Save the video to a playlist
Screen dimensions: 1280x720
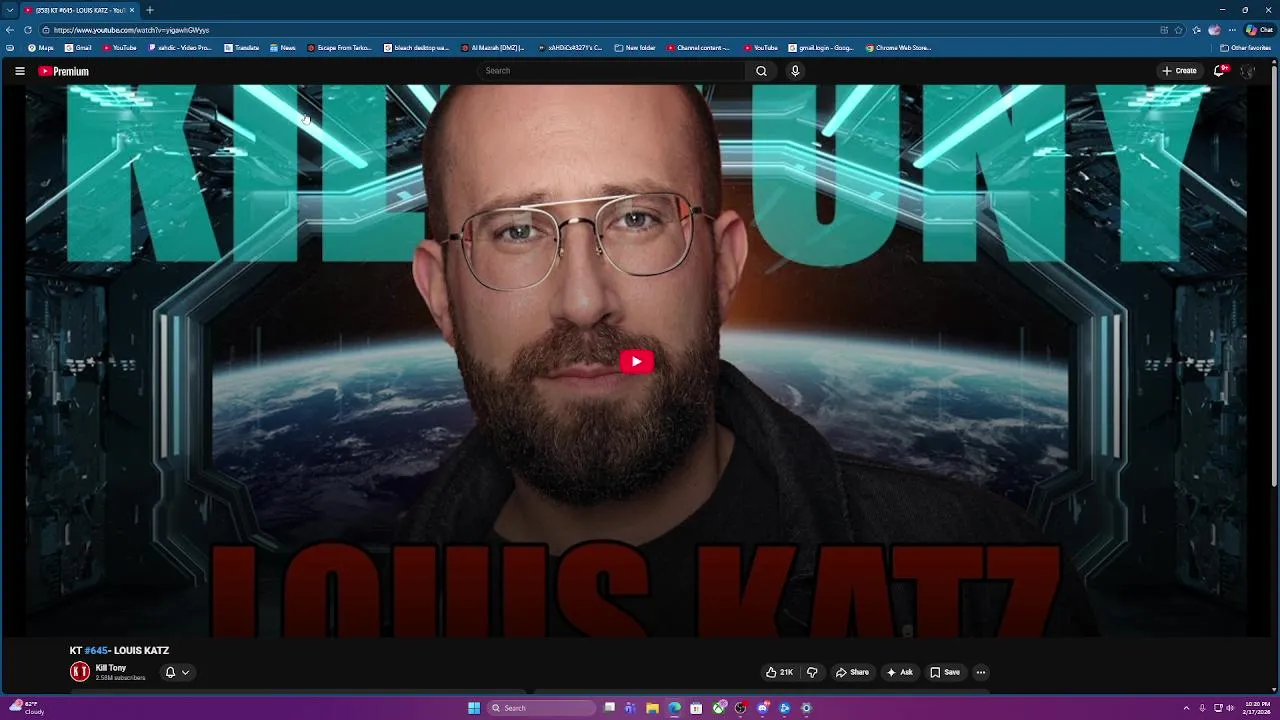click(x=945, y=672)
